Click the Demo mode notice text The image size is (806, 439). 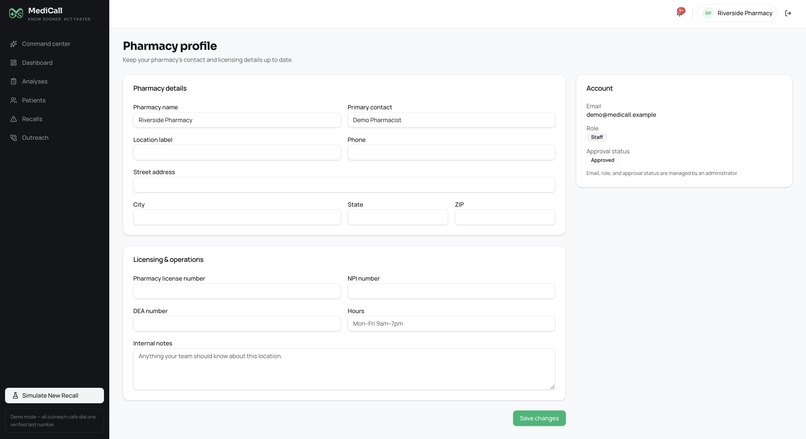click(53, 420)
